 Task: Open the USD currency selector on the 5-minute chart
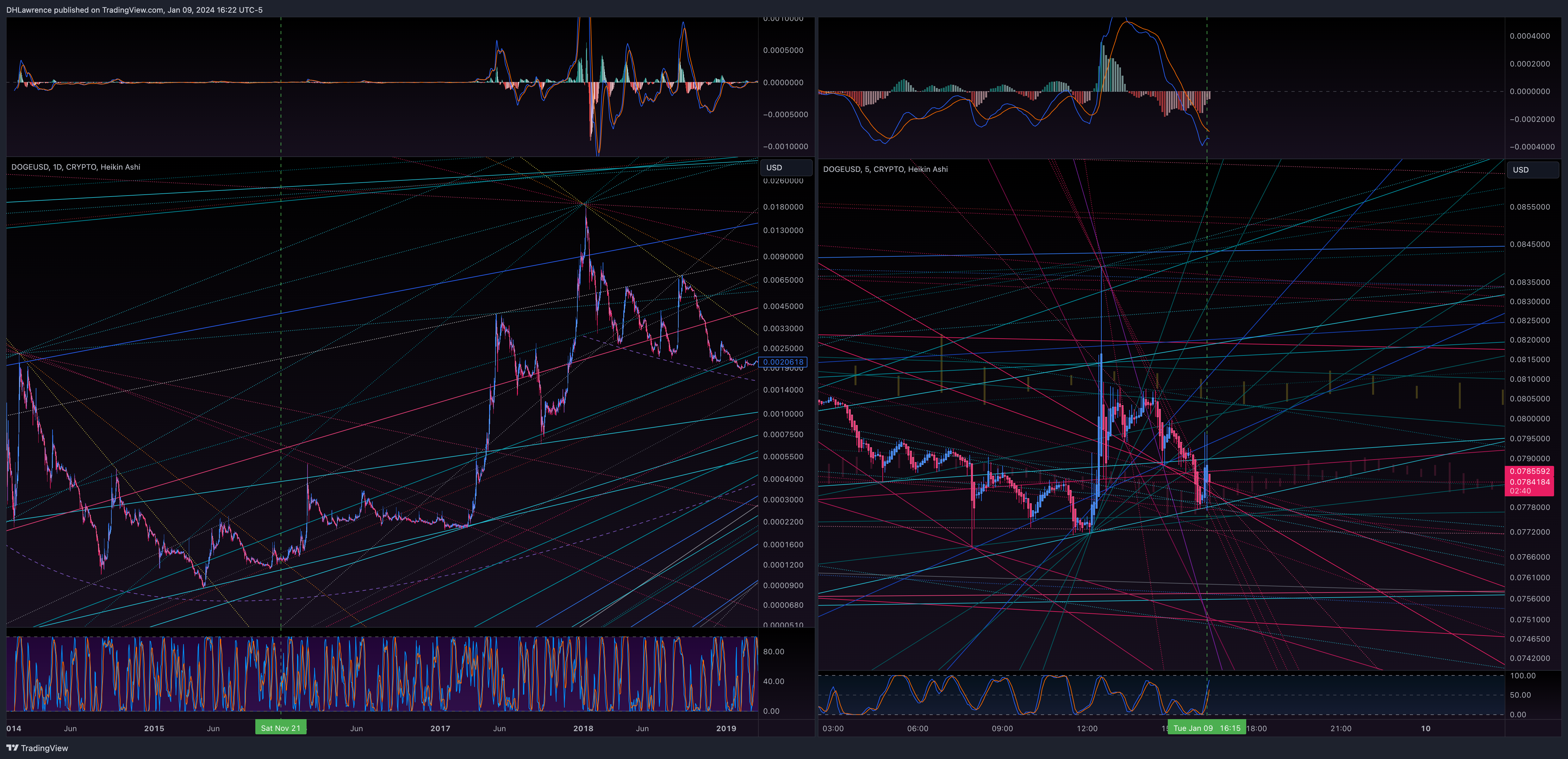pos(1532,170)
